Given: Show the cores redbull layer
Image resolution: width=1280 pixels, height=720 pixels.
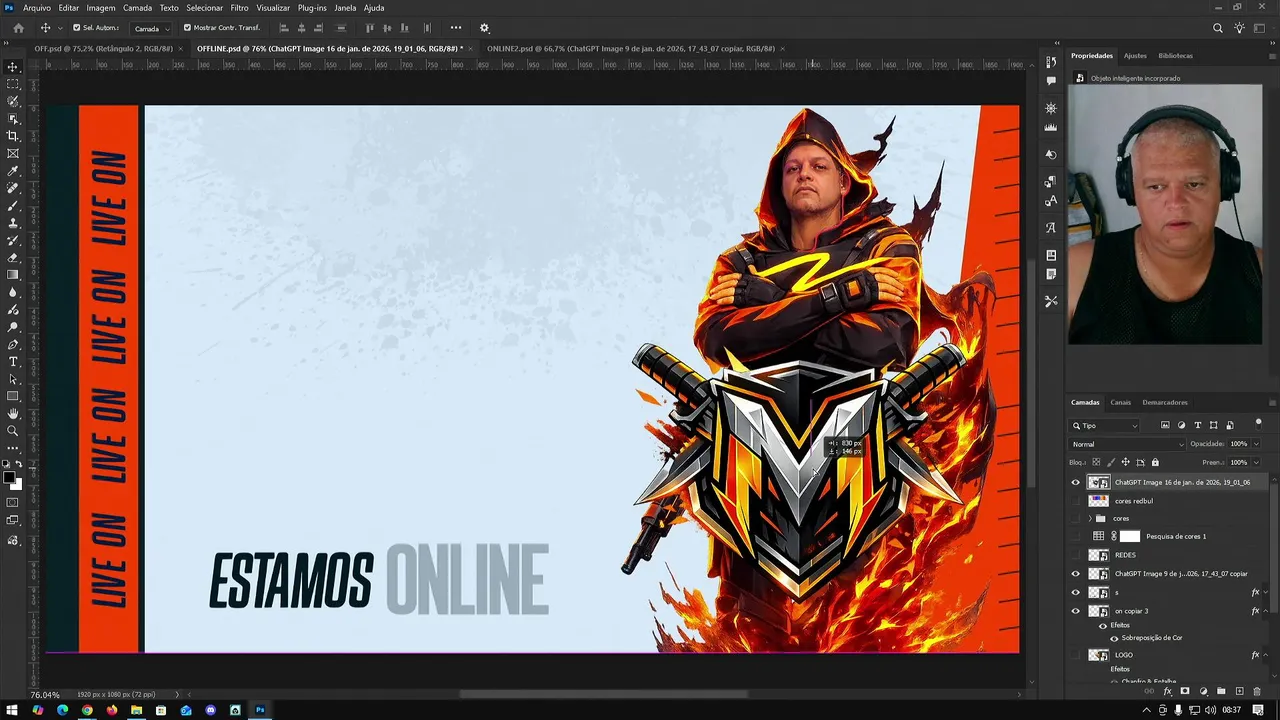Looking at the screenshot, I should (x=1076, y=500).
